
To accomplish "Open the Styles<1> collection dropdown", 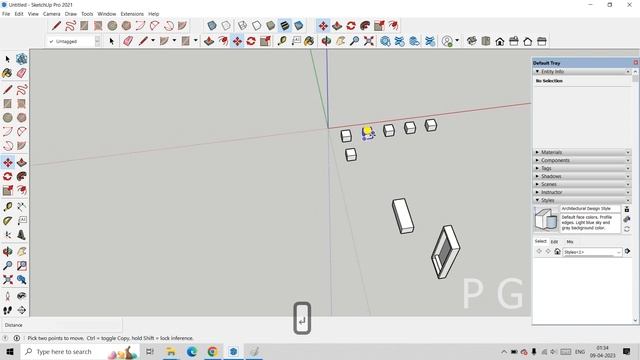I will 592,252.
